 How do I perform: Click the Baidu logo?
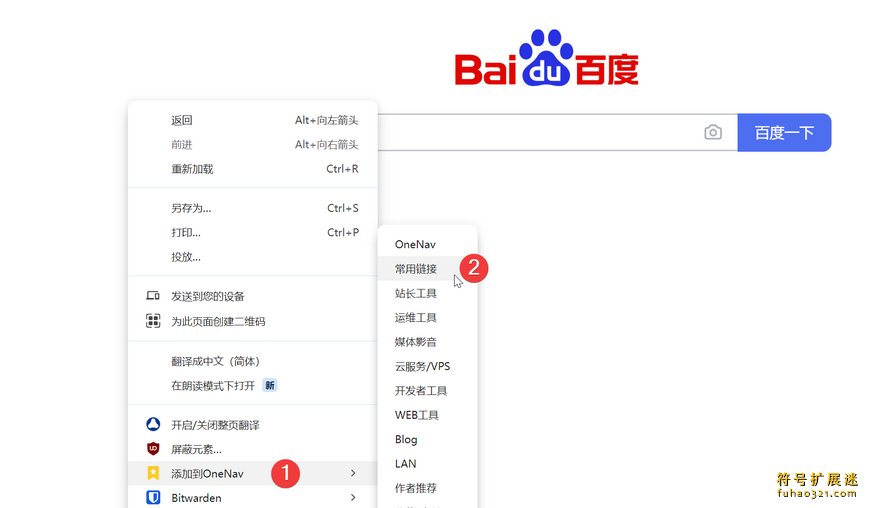(x=546, y=58)
